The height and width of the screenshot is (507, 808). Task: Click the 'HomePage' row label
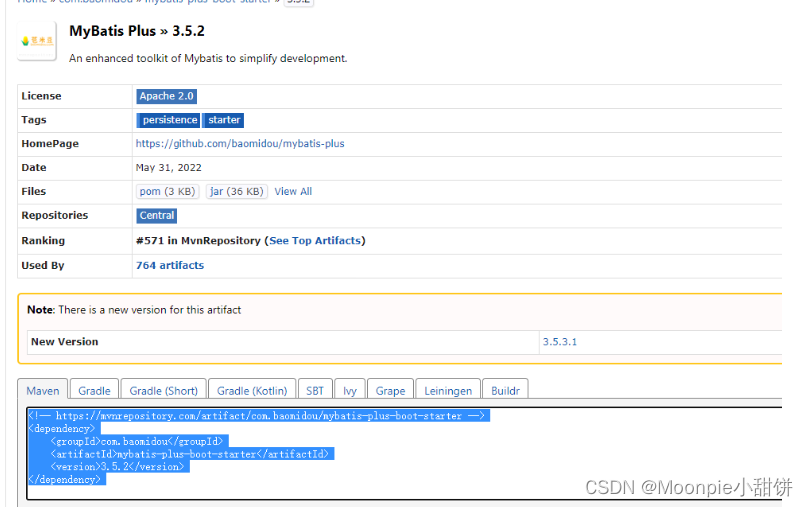50,144
